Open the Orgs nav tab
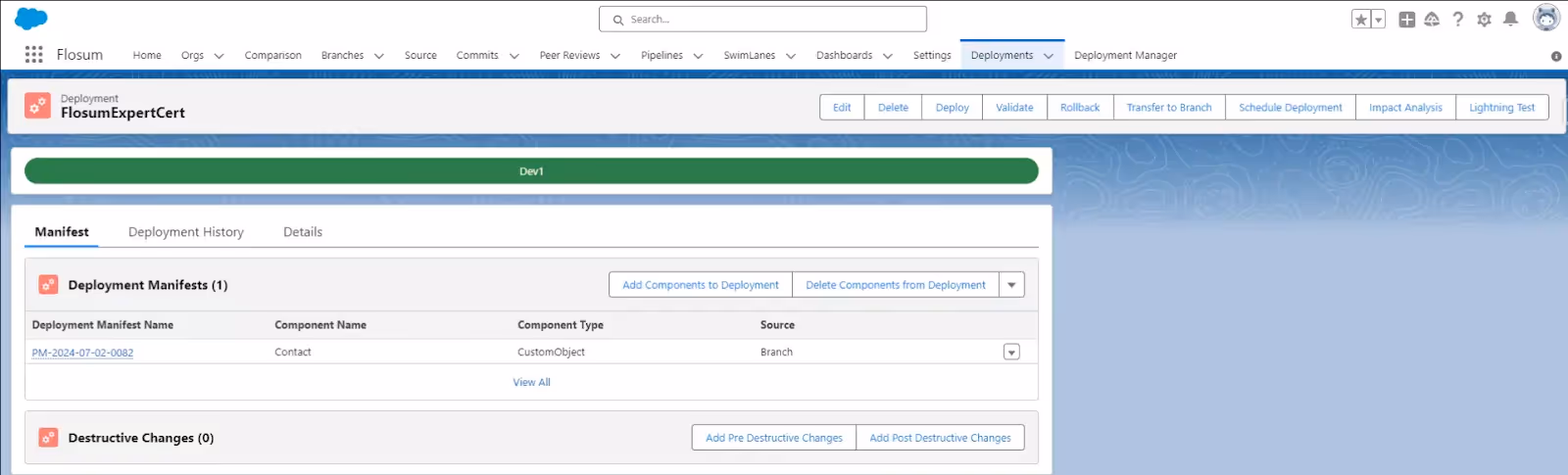 192,56
